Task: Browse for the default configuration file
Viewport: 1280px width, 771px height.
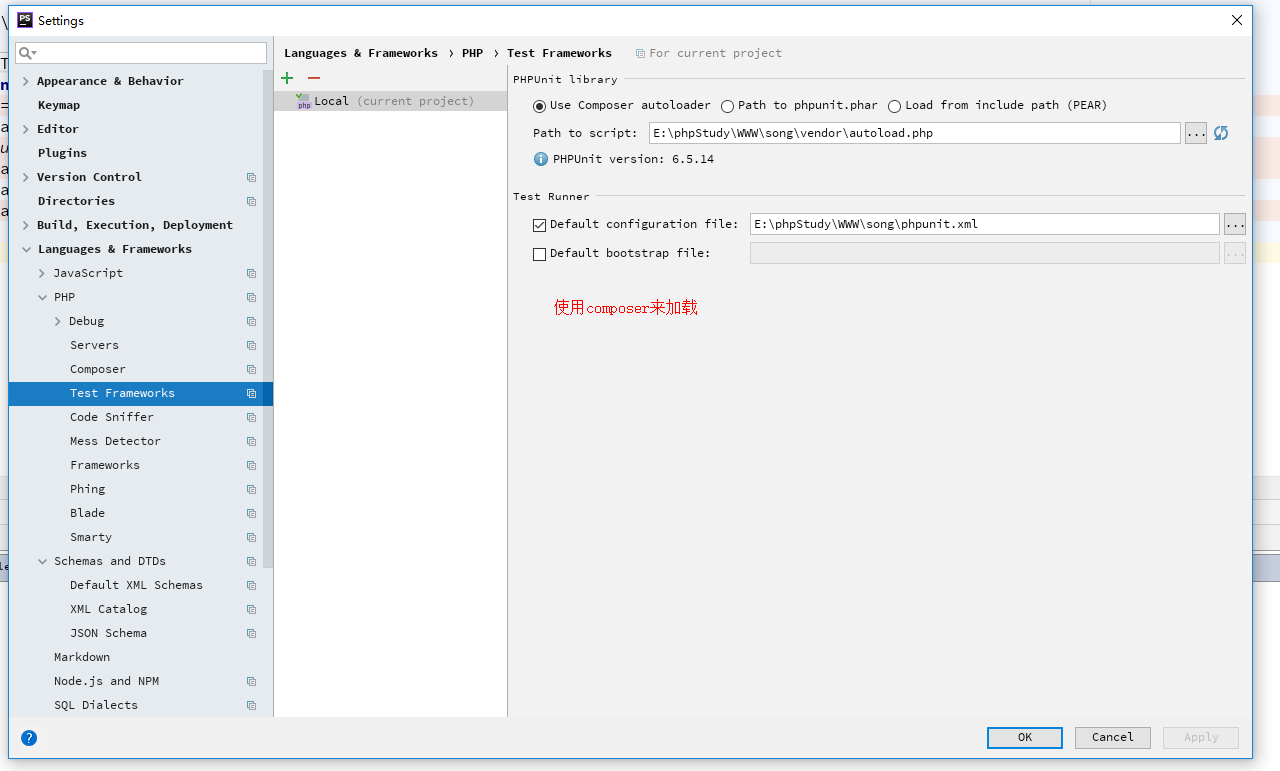Action: 1235,224
